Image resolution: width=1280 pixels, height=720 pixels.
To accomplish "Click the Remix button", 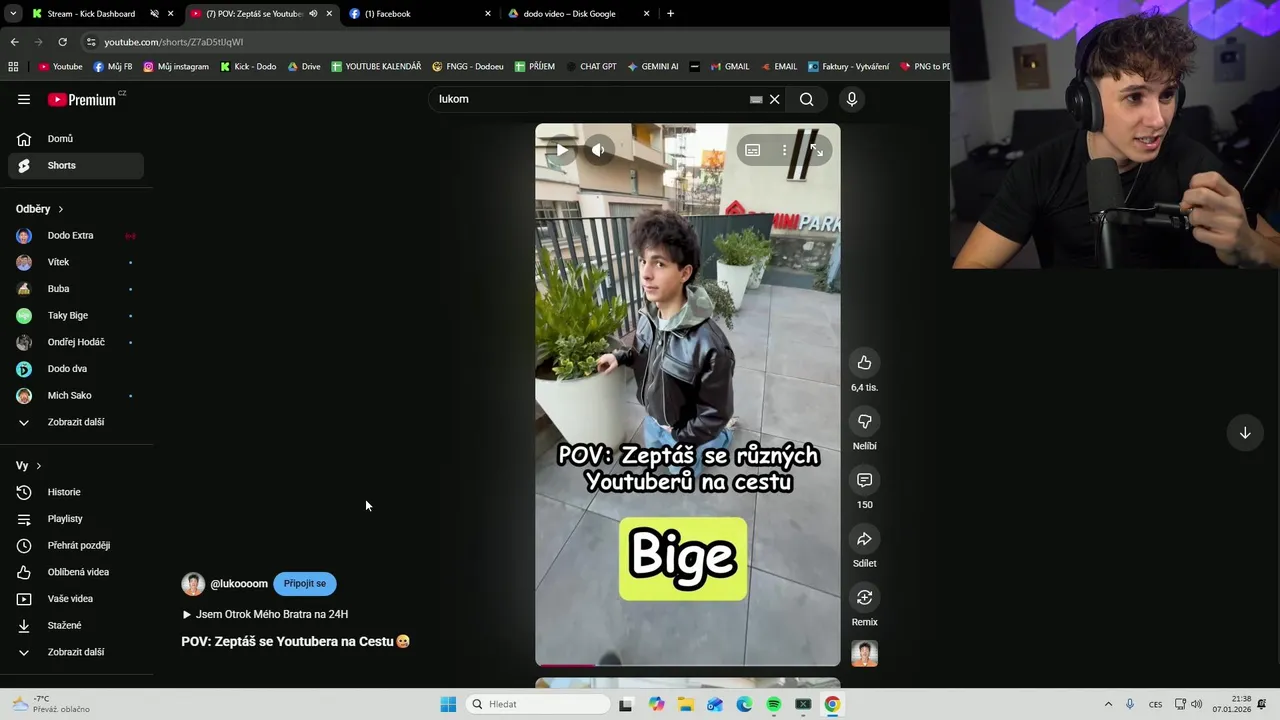I will 865,597.
